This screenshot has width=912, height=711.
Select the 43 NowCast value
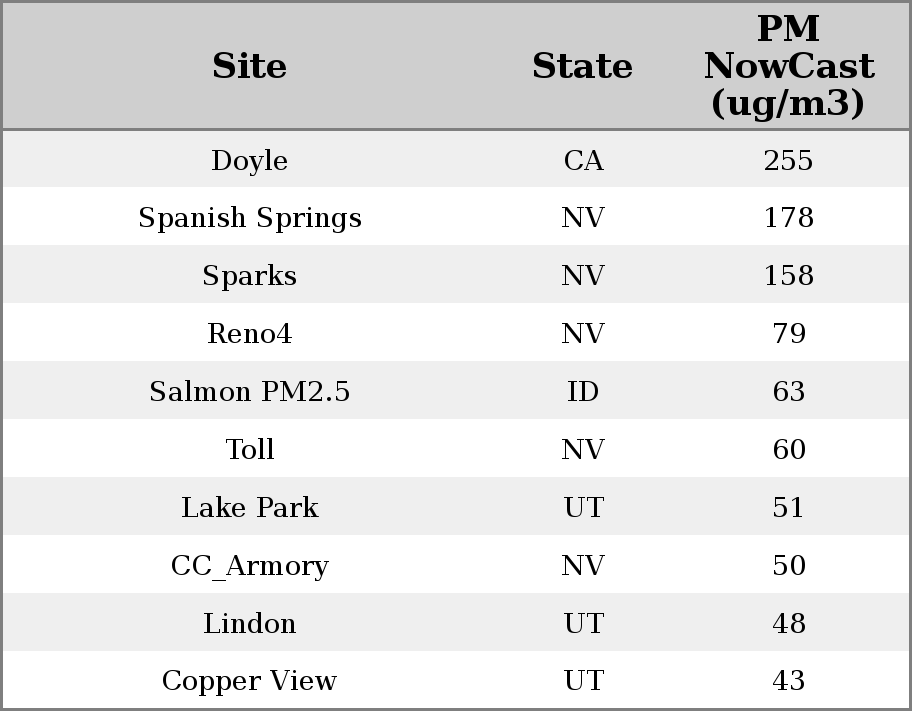788,681
